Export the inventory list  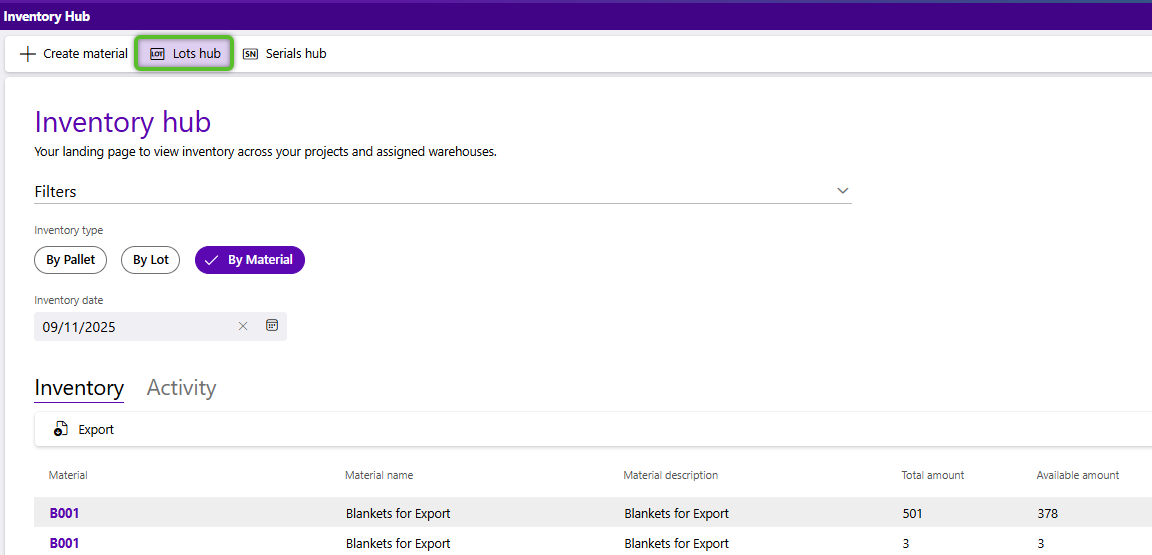[85, 429]
